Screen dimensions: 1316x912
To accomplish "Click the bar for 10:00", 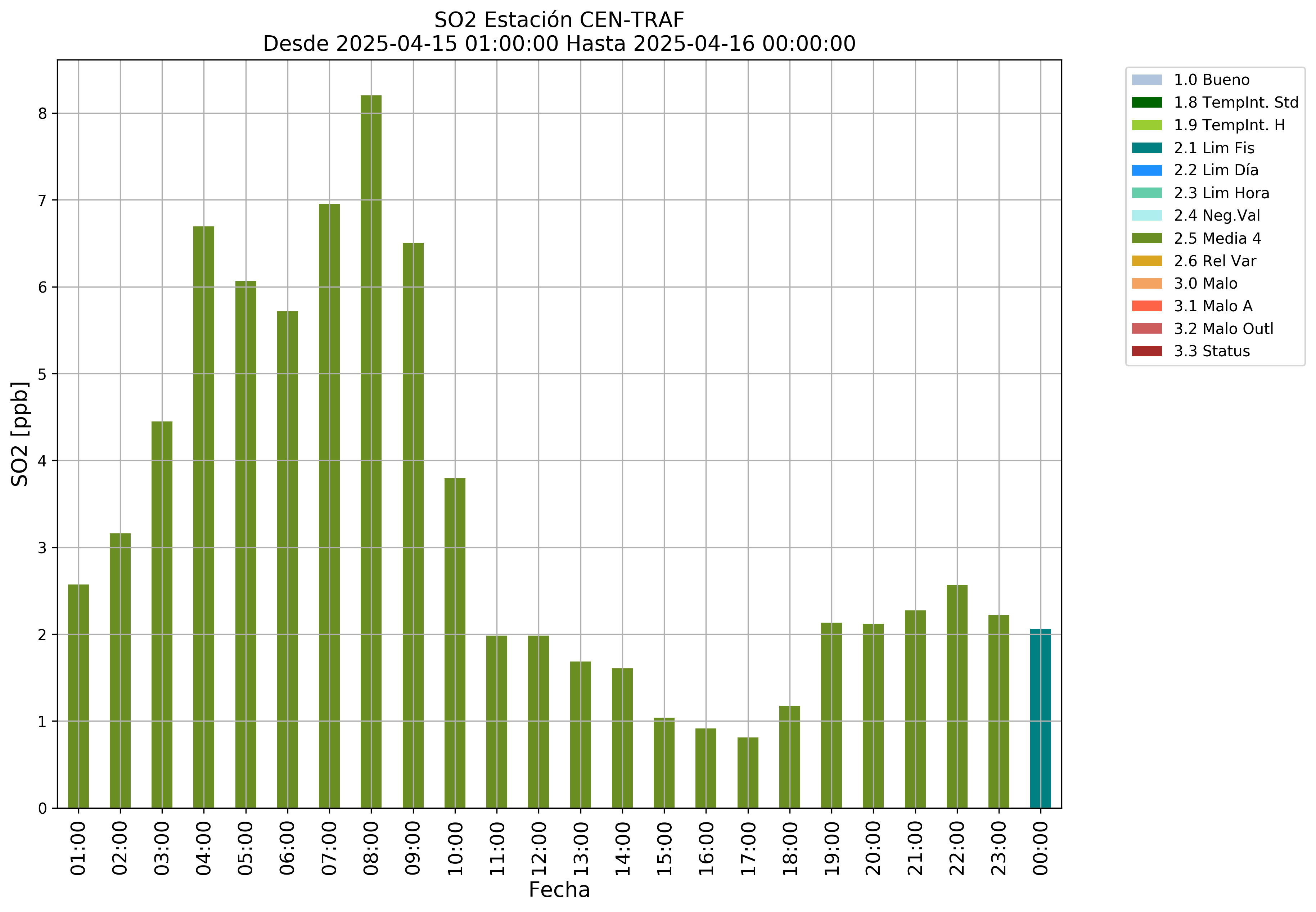I will click(x=455, y=643).
